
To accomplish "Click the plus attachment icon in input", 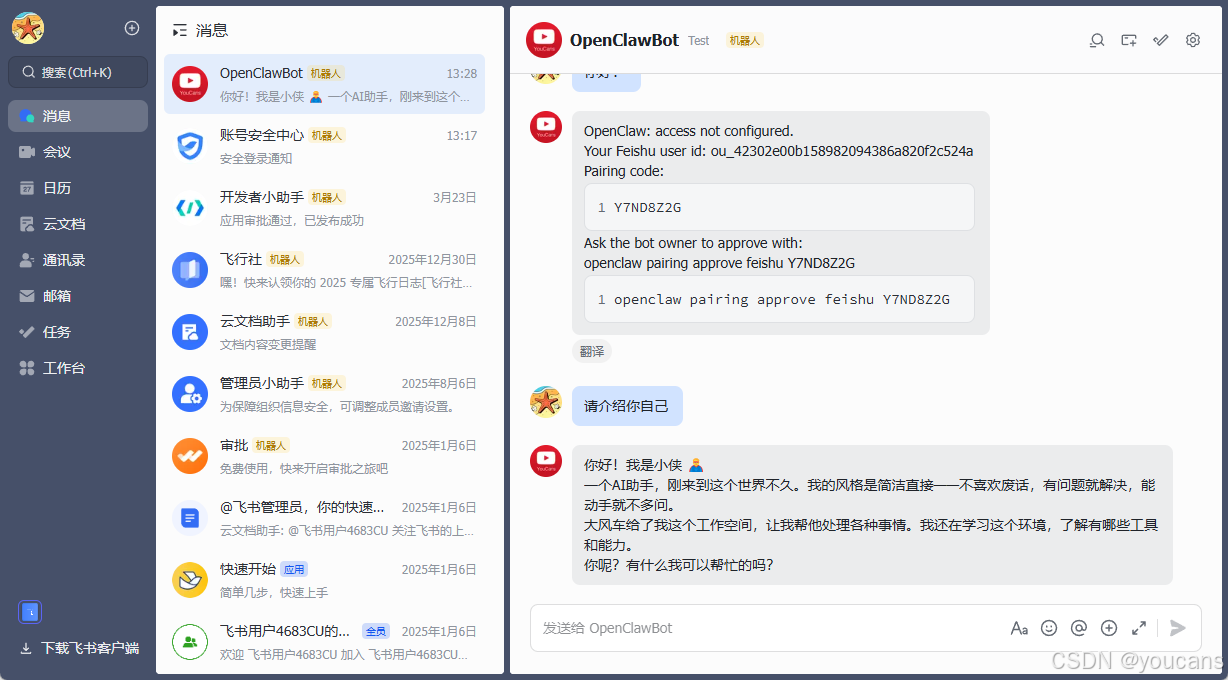I will click(1109, 628).
